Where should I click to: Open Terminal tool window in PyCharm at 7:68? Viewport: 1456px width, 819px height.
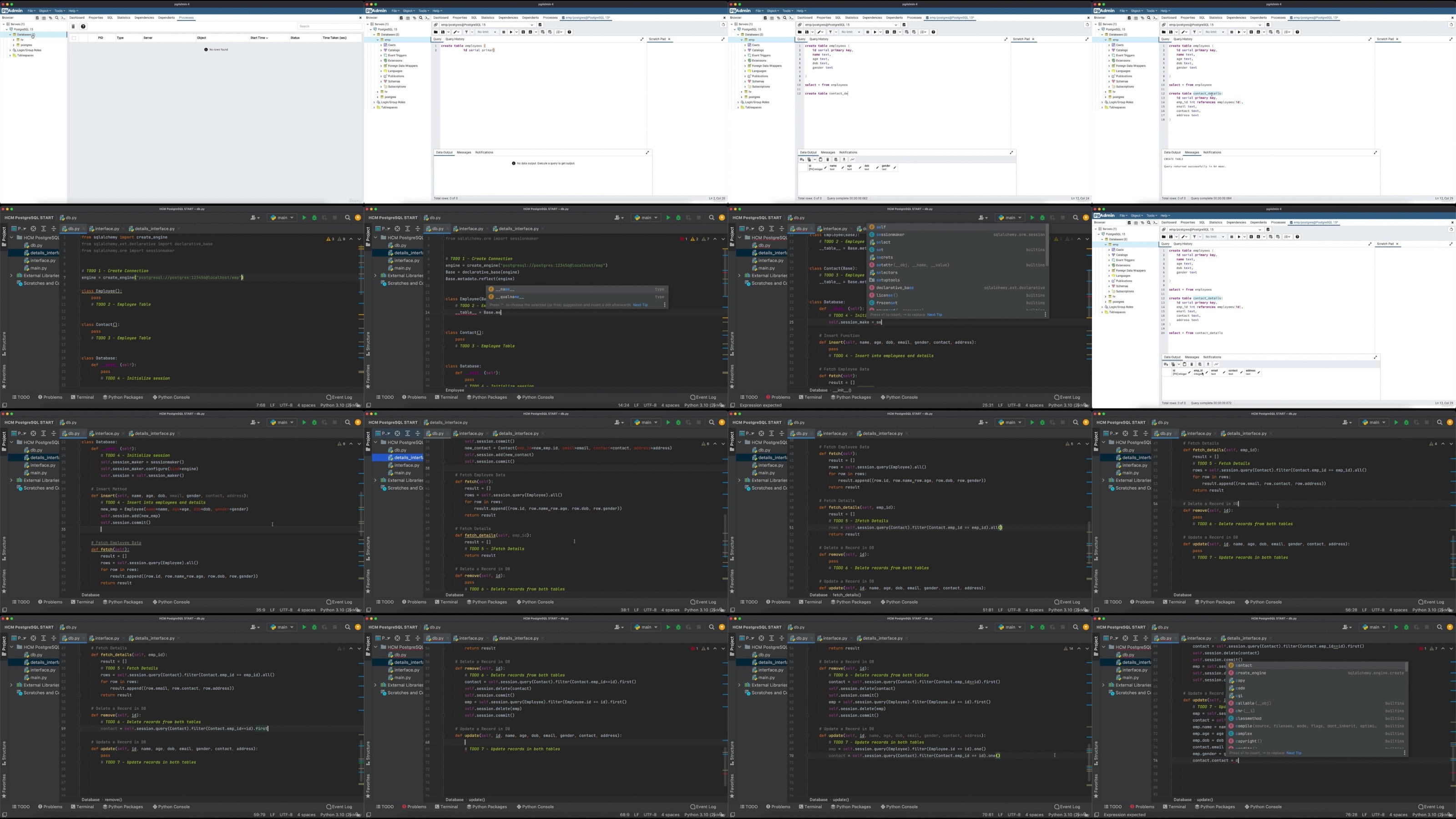pos(82,397)
